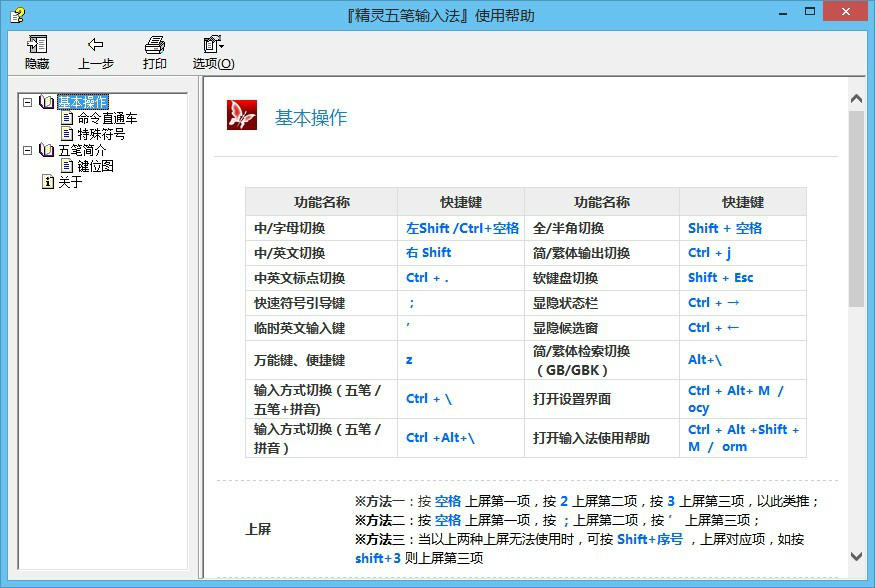Click the page icon beside 特殊符号

click(x=67, y=134)
